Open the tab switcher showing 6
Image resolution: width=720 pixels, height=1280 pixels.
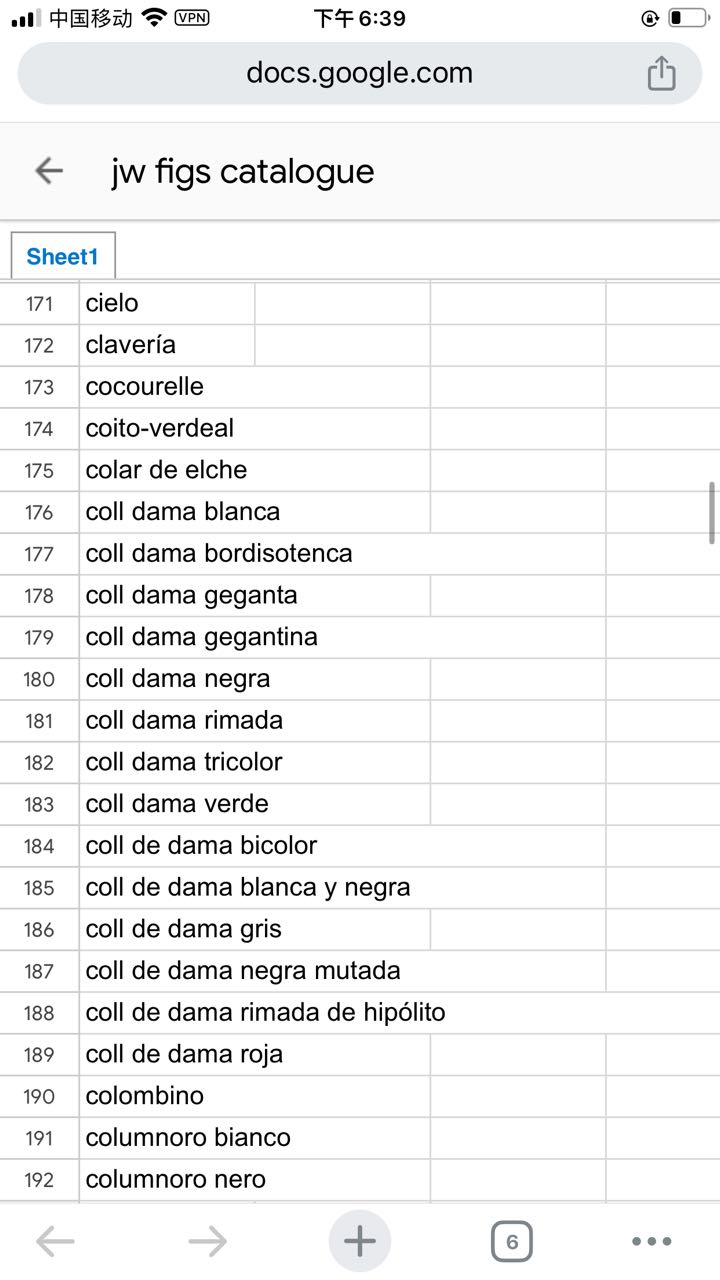pos(512,1241)
